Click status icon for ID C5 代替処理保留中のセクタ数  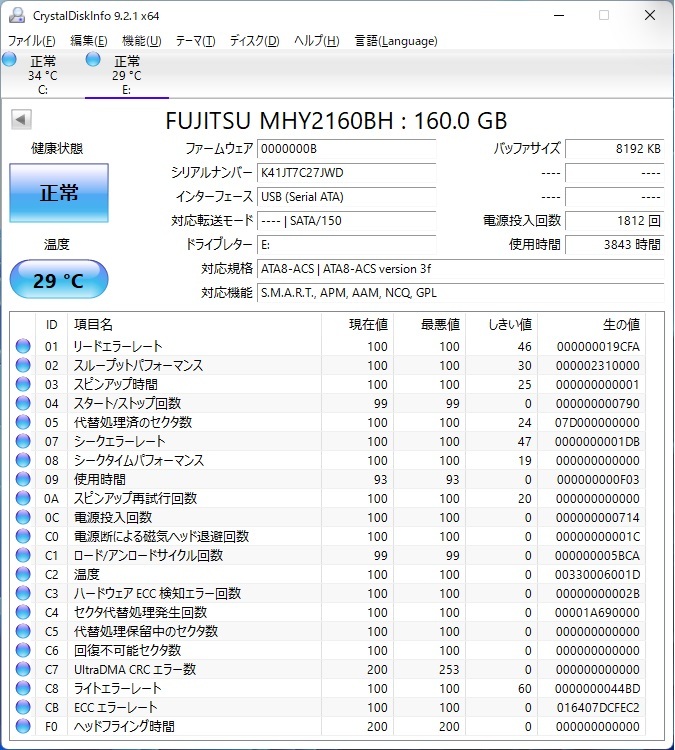pos(23,631)
